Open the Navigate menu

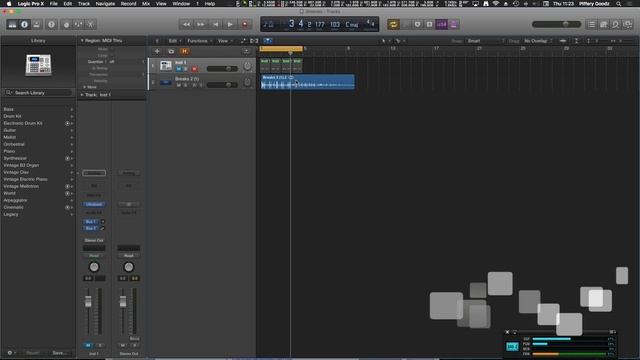coord(105,4)
